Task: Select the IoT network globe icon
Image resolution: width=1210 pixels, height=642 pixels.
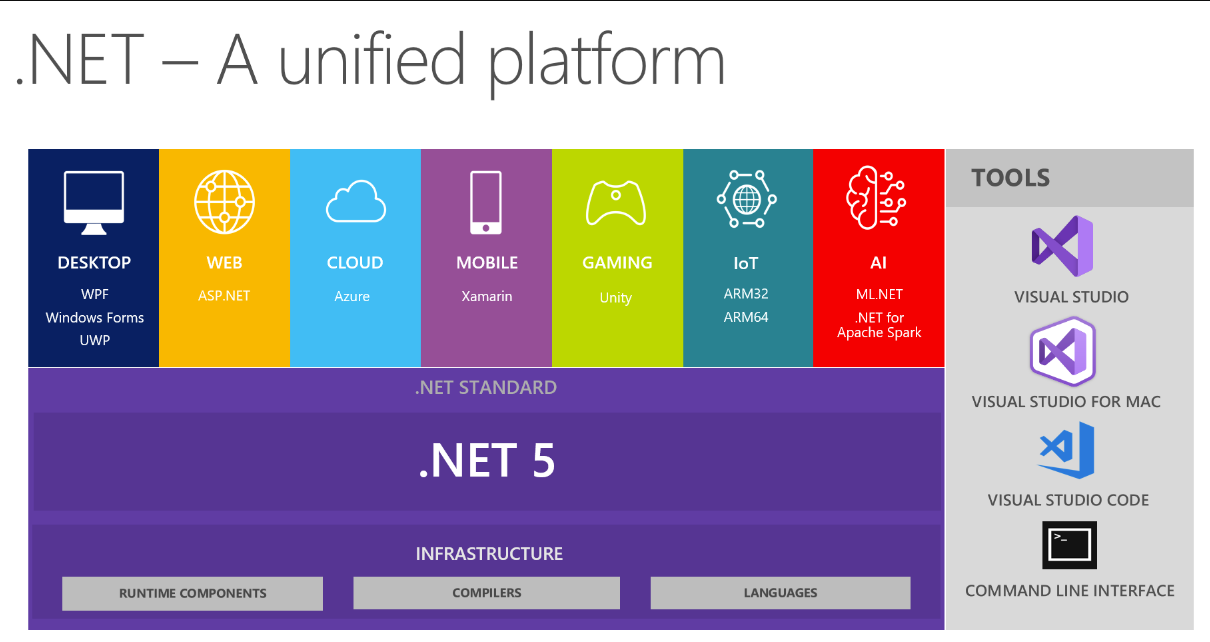Action: pyautogui.click(x=747, y=198)
